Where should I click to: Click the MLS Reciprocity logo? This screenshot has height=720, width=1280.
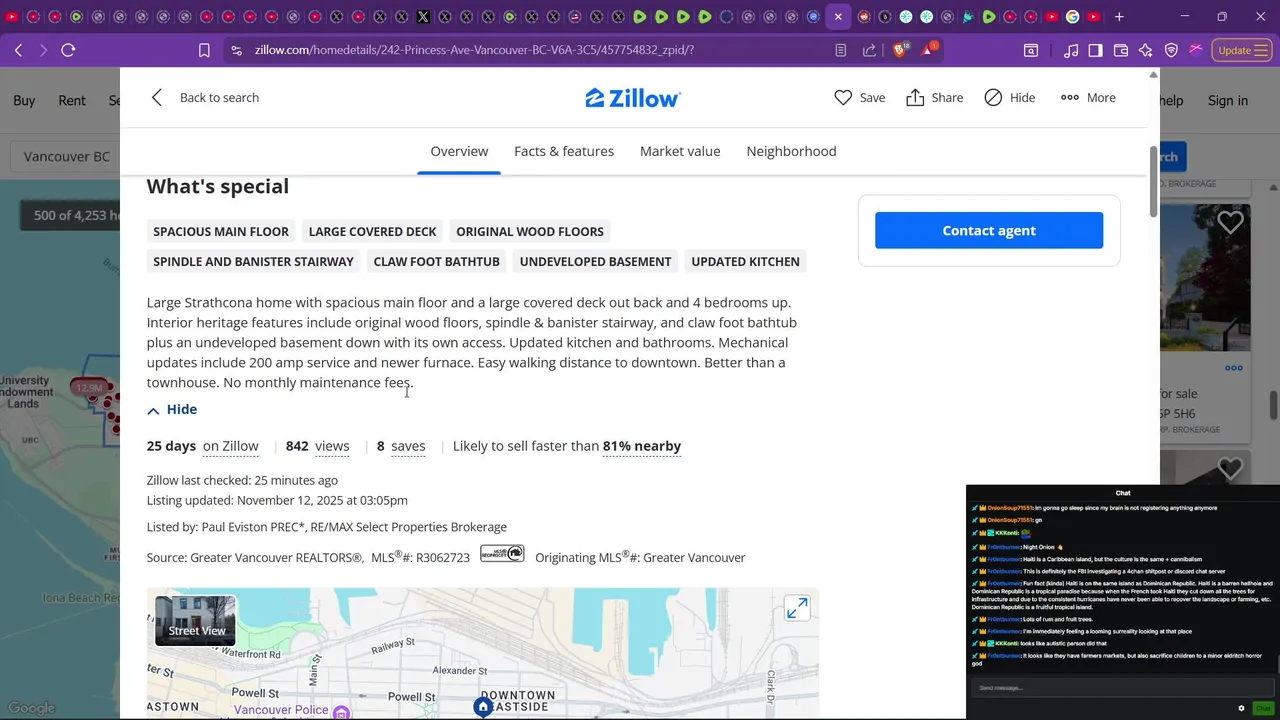pyautogui.click(x=502, y=553)
